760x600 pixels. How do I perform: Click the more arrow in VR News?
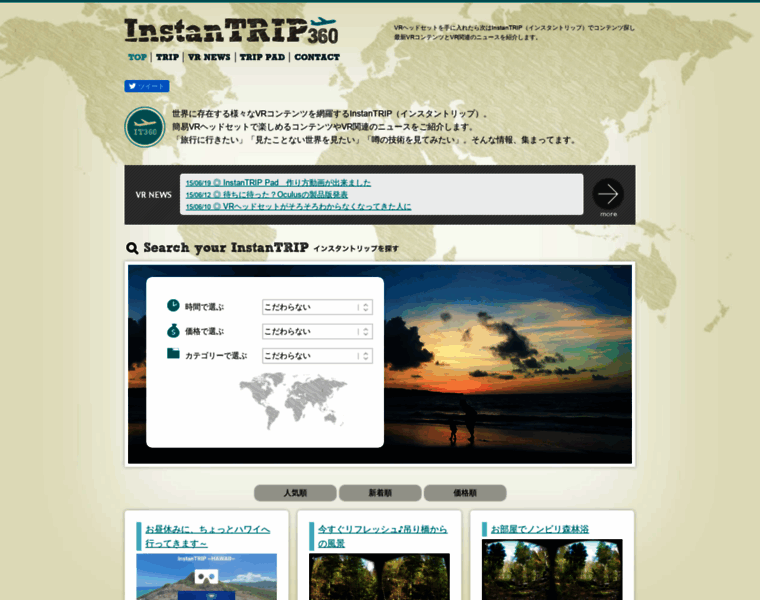click(608, 195)
